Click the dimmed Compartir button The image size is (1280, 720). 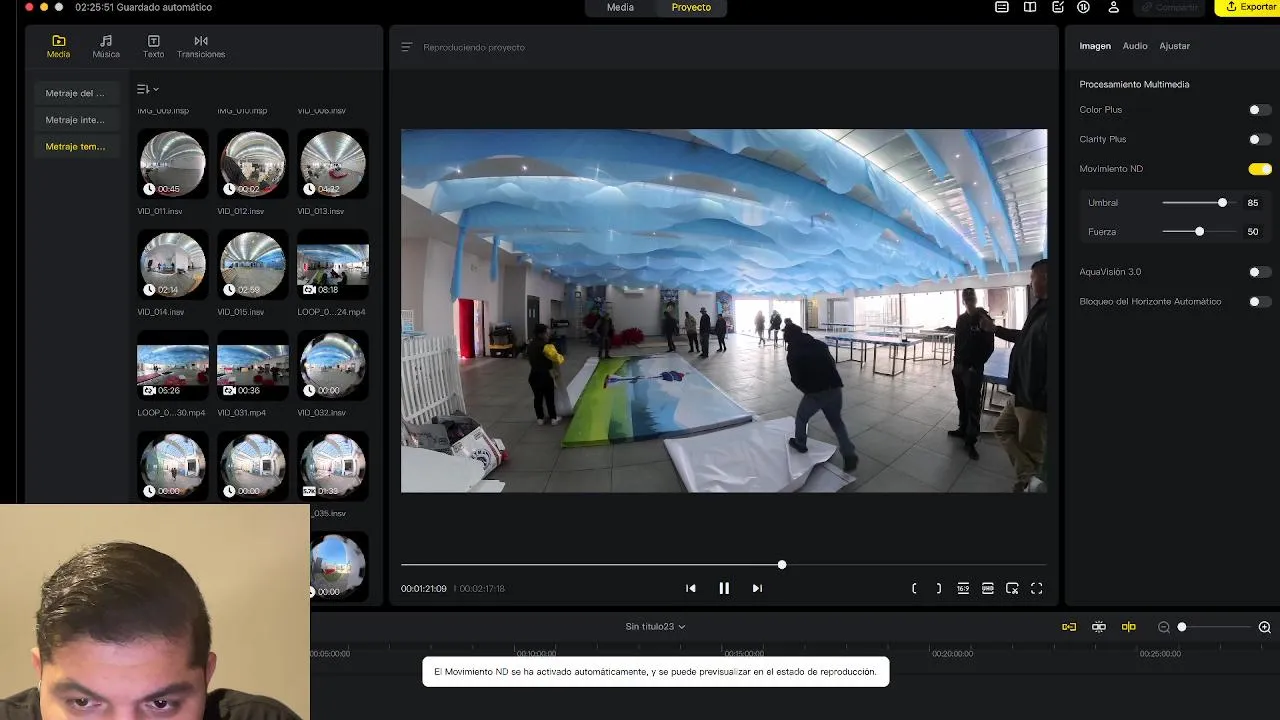pos(1170,7)
